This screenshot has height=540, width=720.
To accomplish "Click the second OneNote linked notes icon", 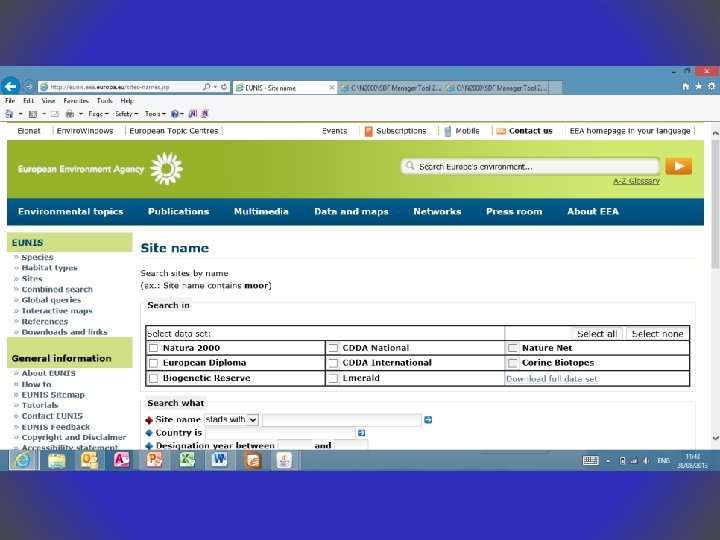I will click(205, 113).
